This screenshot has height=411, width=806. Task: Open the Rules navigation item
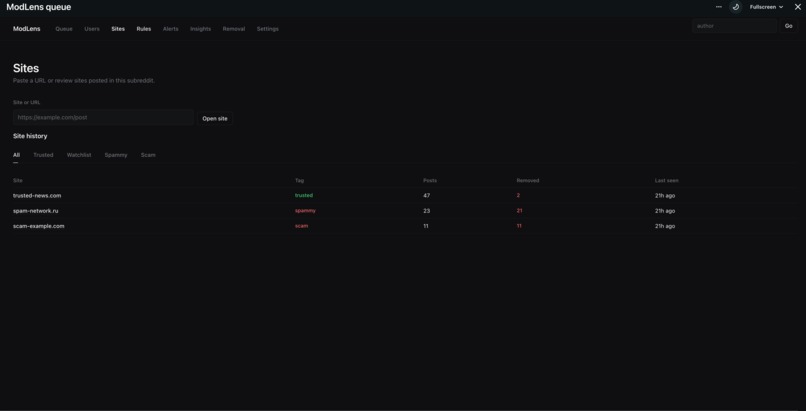[x=143, y=29]
